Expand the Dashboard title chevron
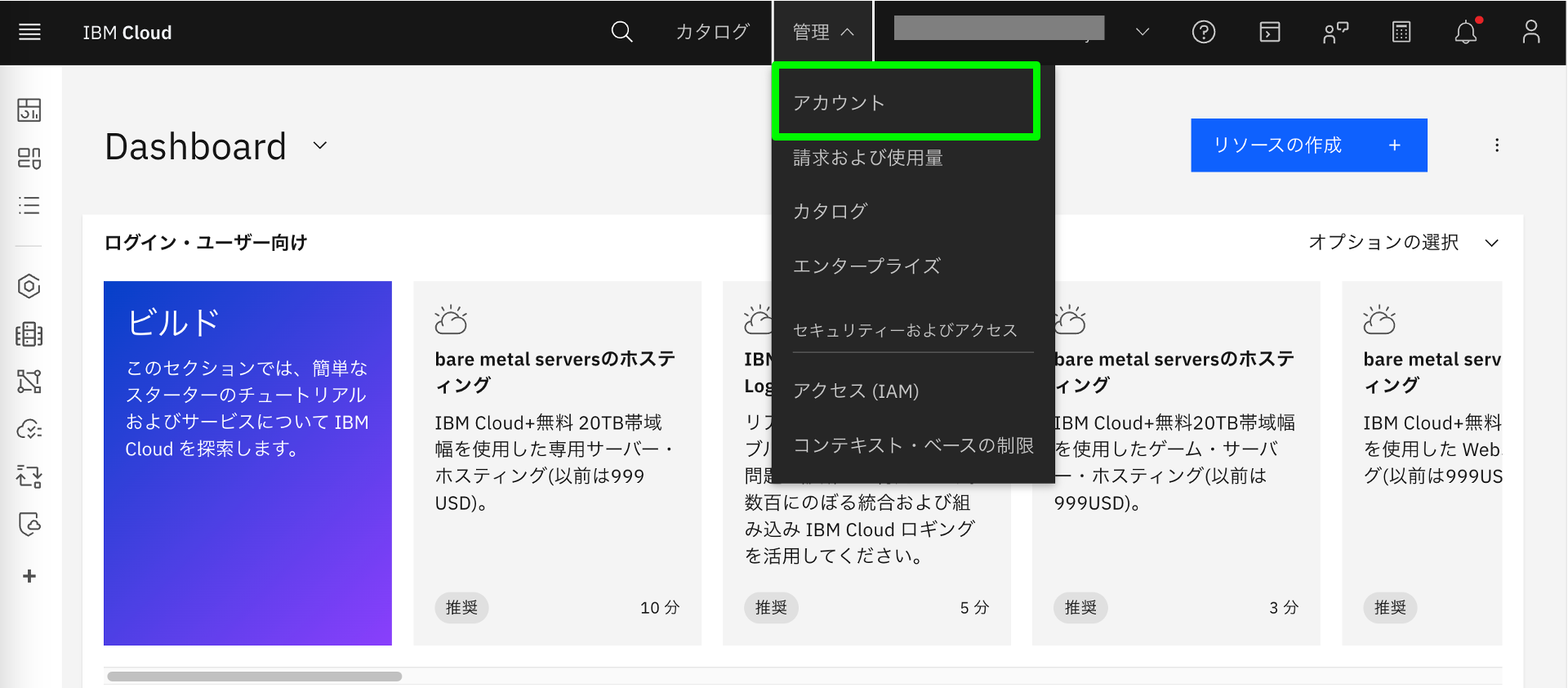Image resolution: width=1568 pixels, height=688 pixels. pyautogui.click(x=320, y=145)
